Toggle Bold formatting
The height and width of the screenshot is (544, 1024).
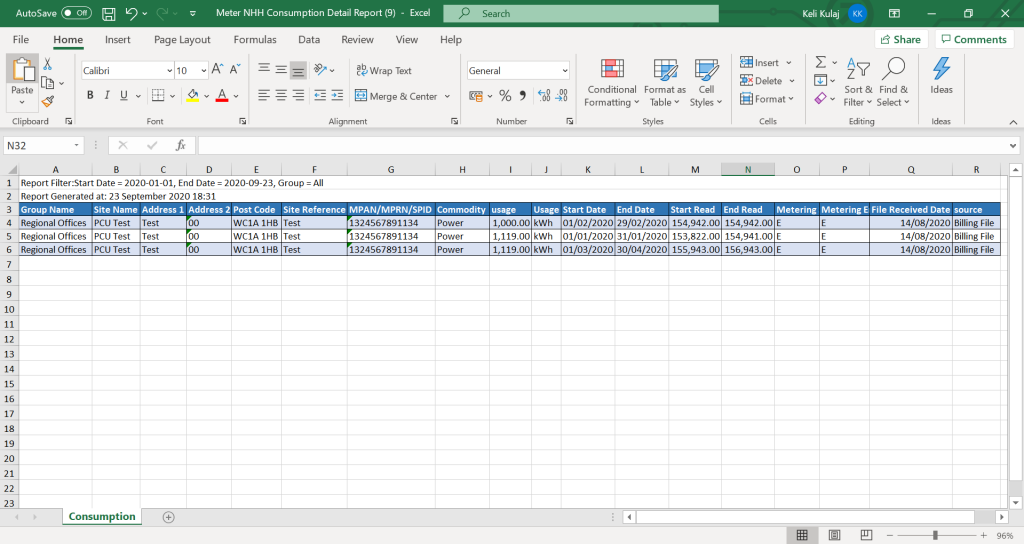coord(90,96)
